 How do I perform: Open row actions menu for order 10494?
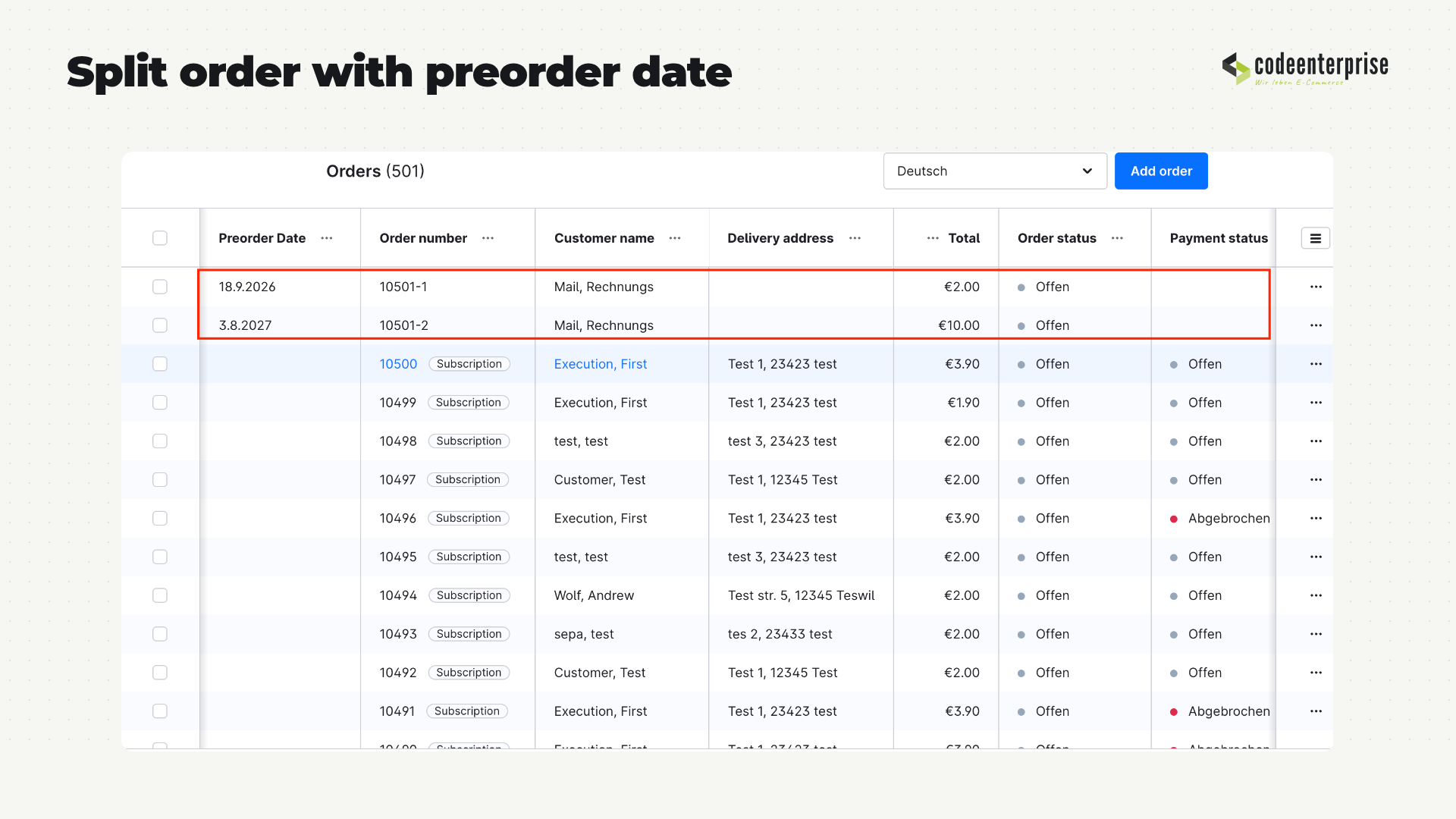(1316, 595)
